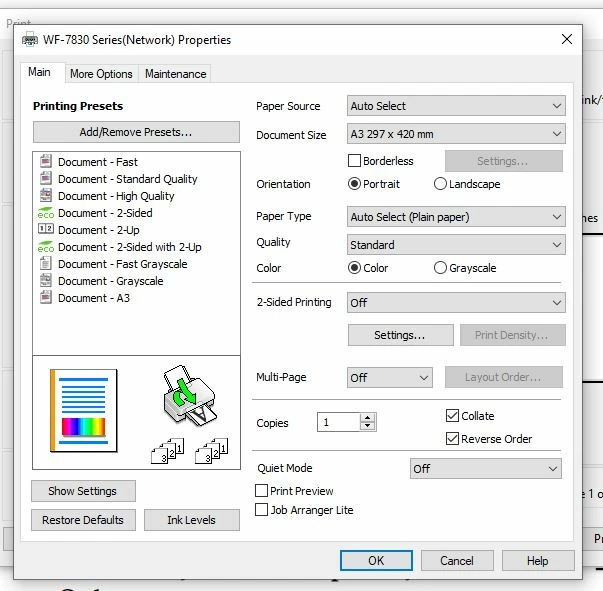Select Grayscale printing

440,268
